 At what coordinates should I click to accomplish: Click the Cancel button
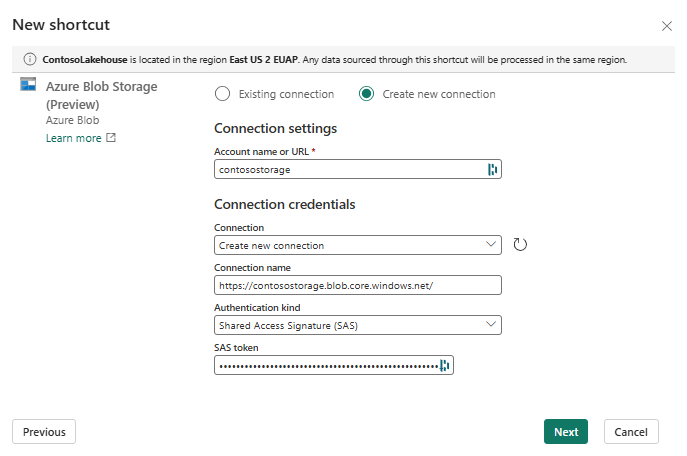point(631,432)
